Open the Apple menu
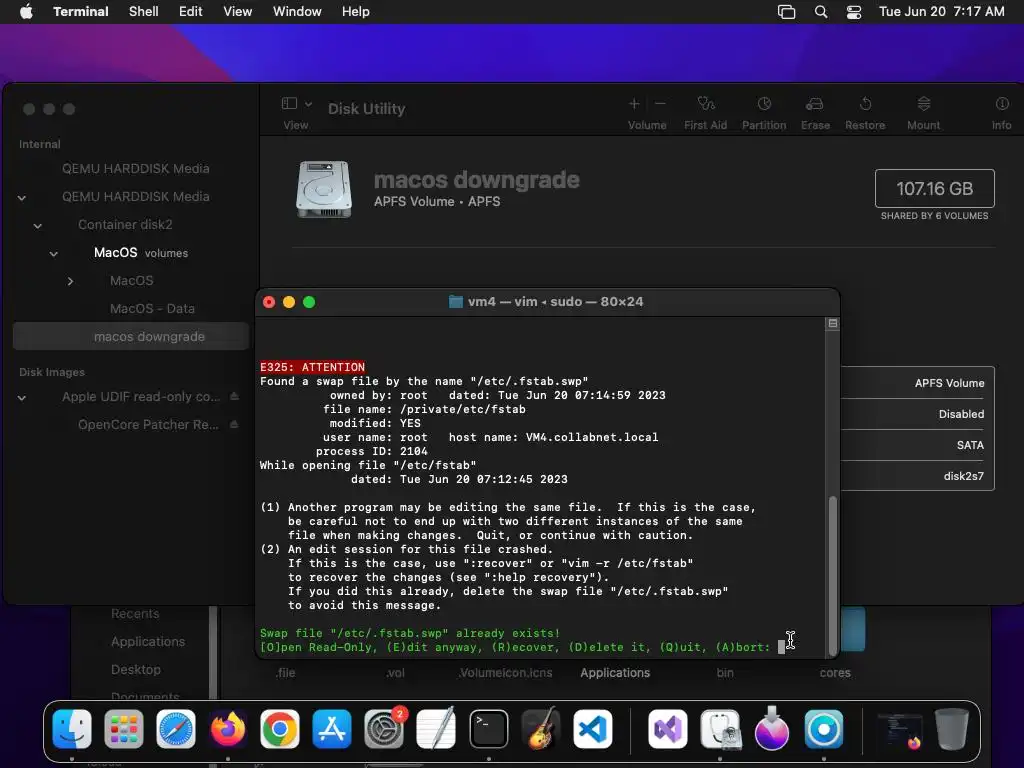The width and height of the screenshot is (1024, 768). click(x=26, y=12)
